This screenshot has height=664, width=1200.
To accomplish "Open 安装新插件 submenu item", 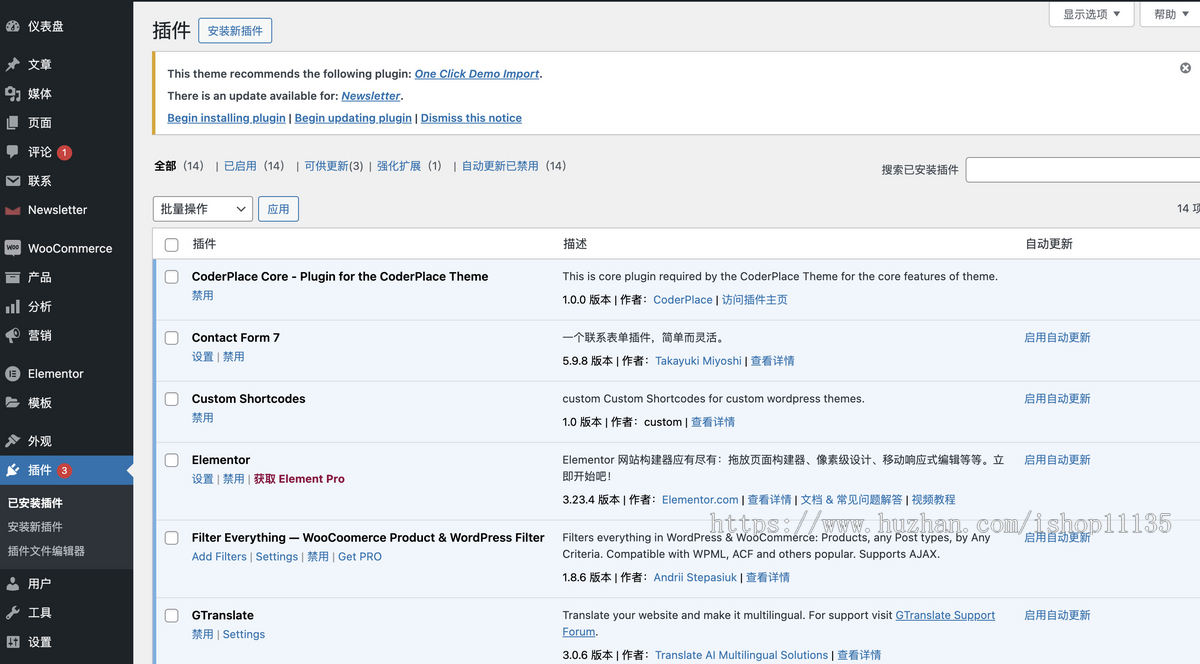I will coord(35,527).
